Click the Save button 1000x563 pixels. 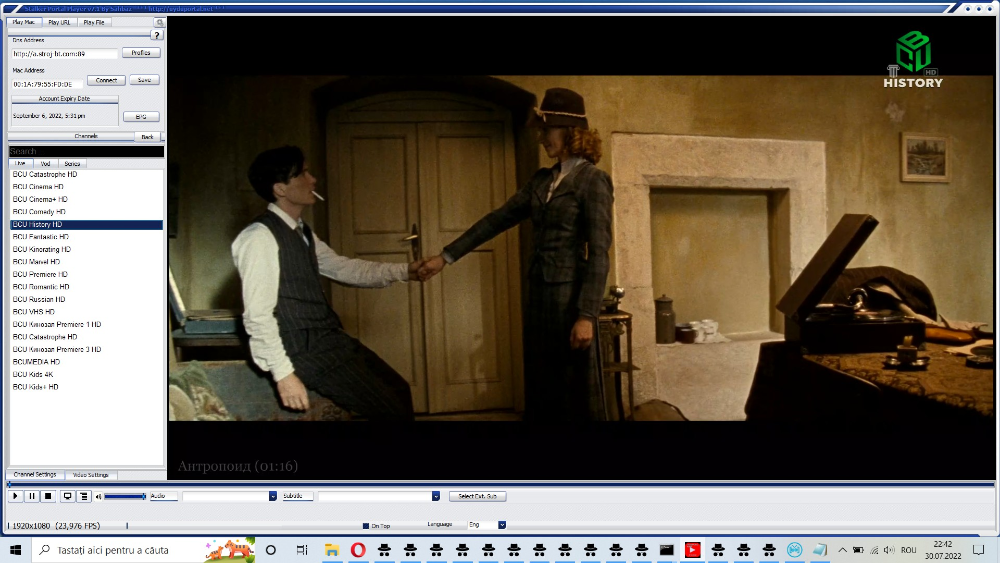click(144, 80)
